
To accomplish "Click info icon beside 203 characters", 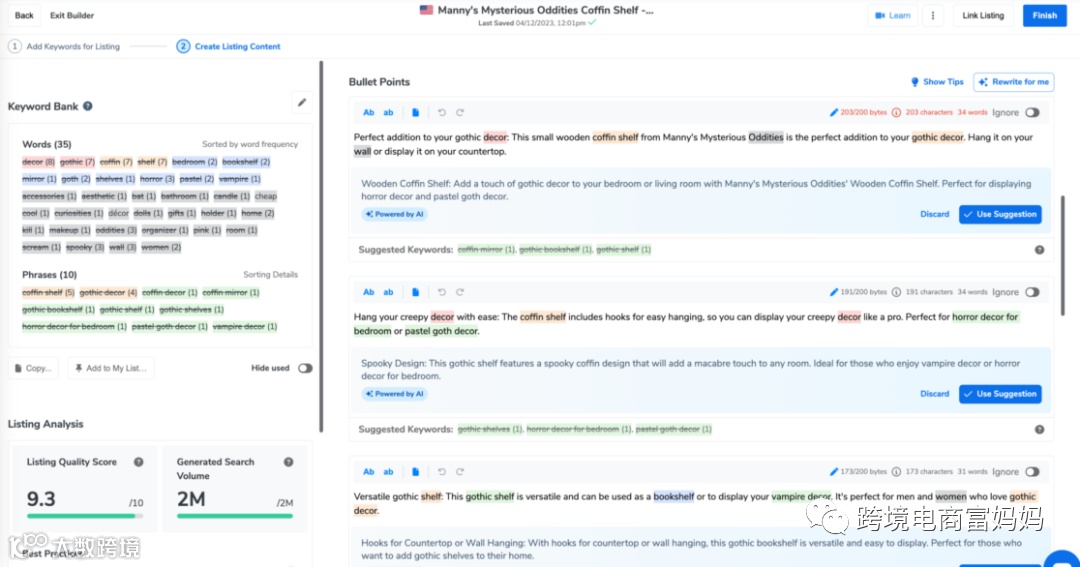I will 896,112.
